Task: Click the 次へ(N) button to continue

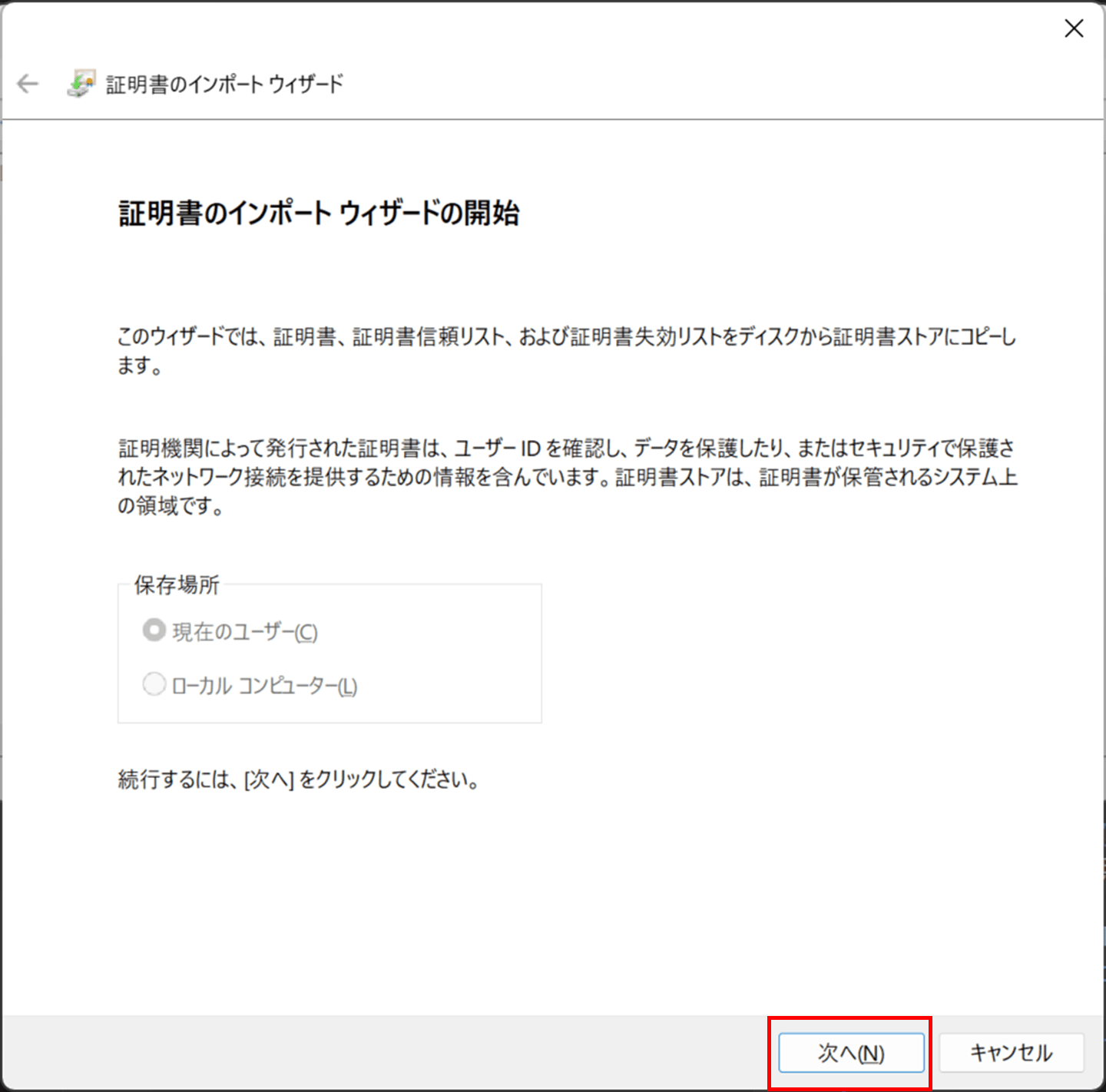Action: pyautogui.click(x=851, y=1053)
